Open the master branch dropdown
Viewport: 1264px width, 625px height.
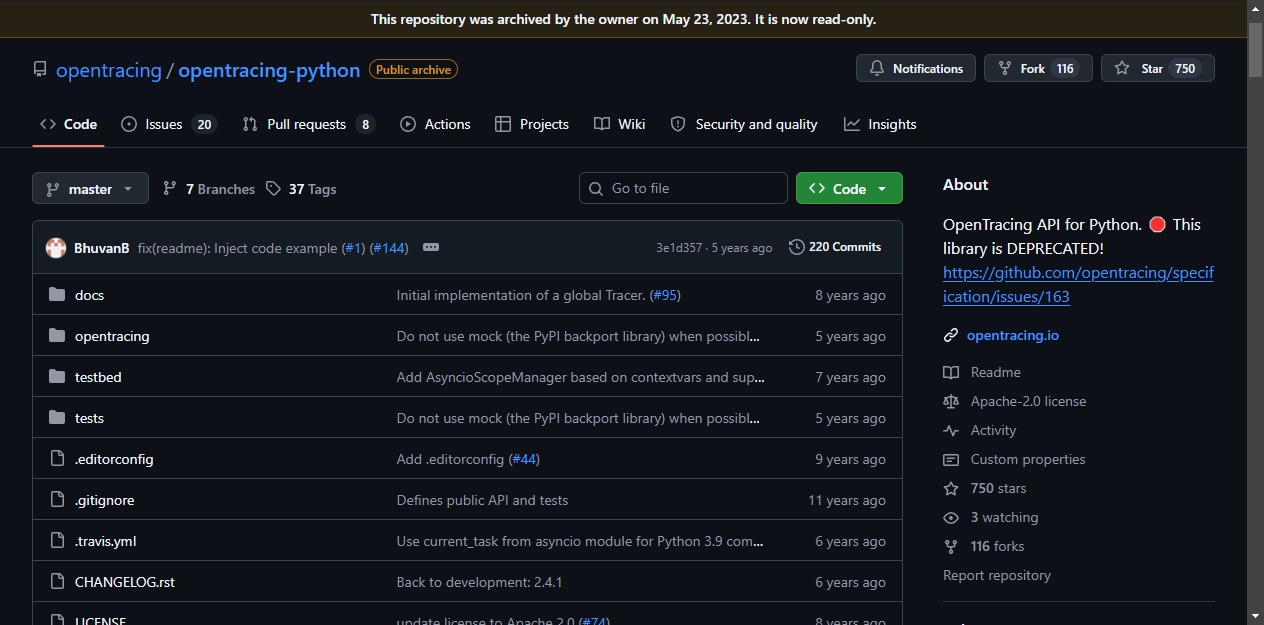point(90,188)
